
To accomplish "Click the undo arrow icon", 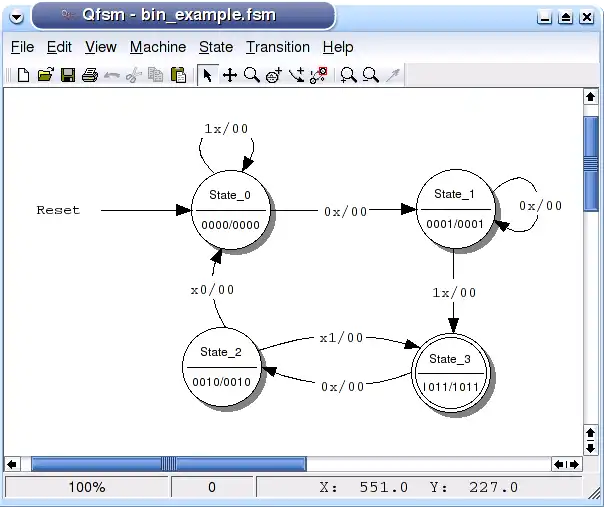I will [112, 75].
